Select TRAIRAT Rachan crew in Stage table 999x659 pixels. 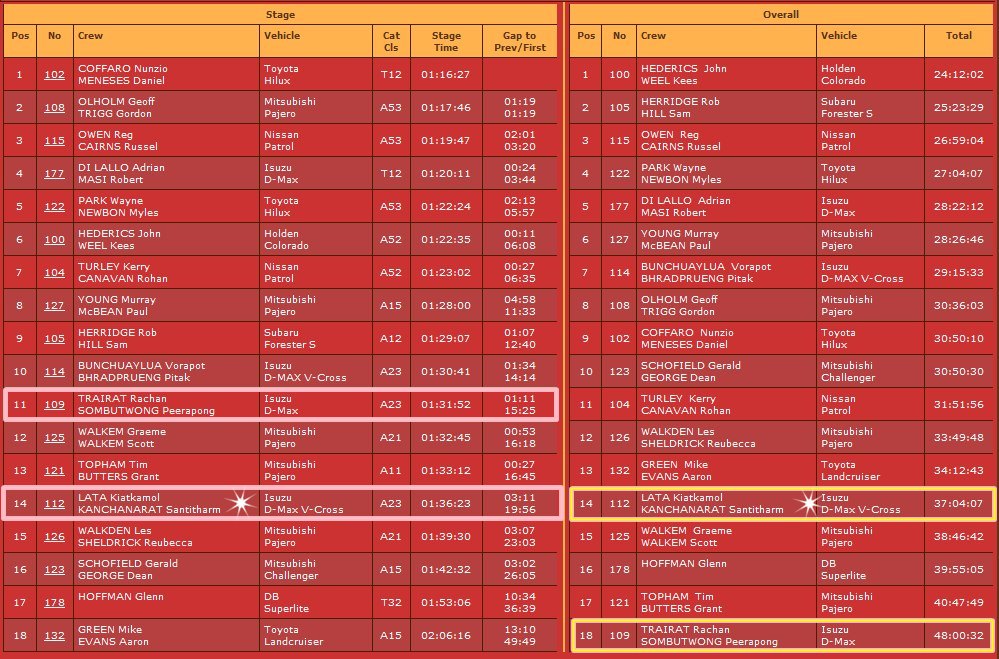click(x=147, y=405)
